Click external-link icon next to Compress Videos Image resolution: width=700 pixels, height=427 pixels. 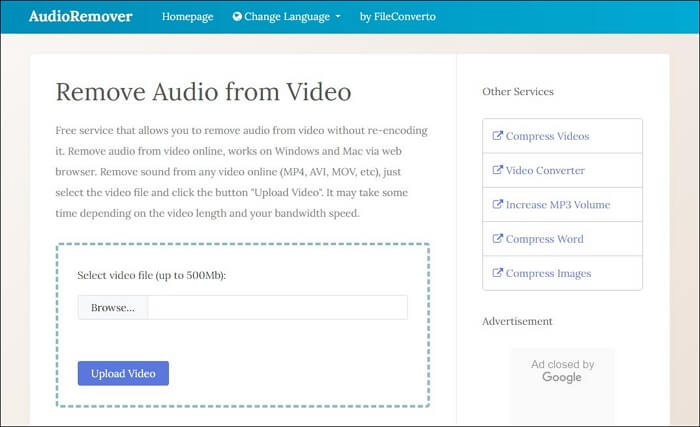497,135
